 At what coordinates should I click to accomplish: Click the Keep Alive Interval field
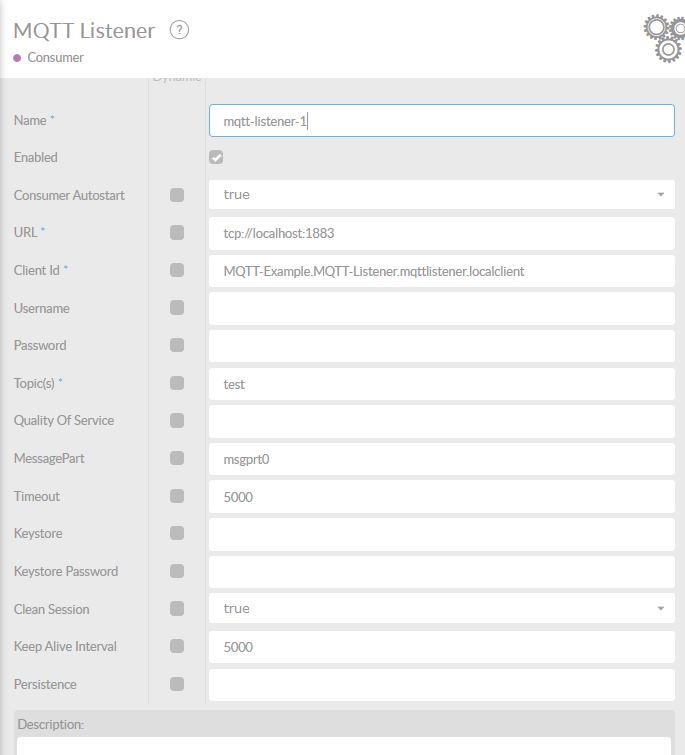pos(441,647)
